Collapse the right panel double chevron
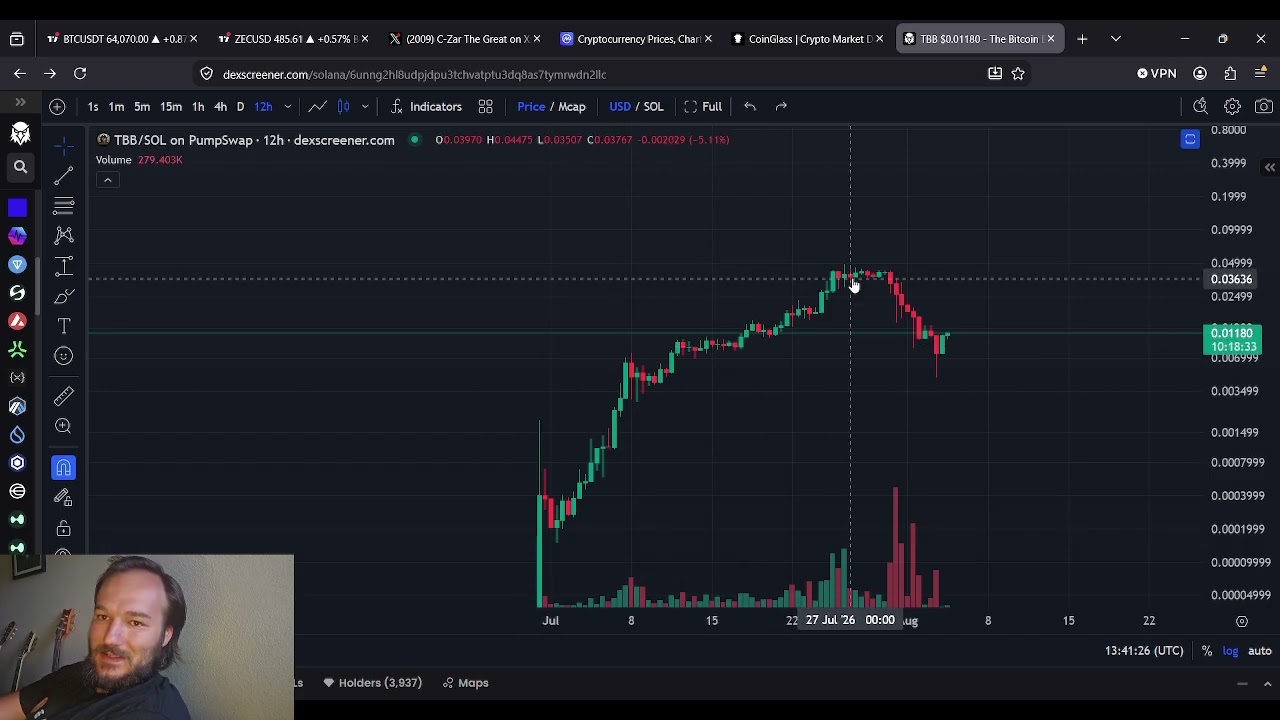The height and width of the screenshot is (720, 1280). click(x=1269, y=167)
